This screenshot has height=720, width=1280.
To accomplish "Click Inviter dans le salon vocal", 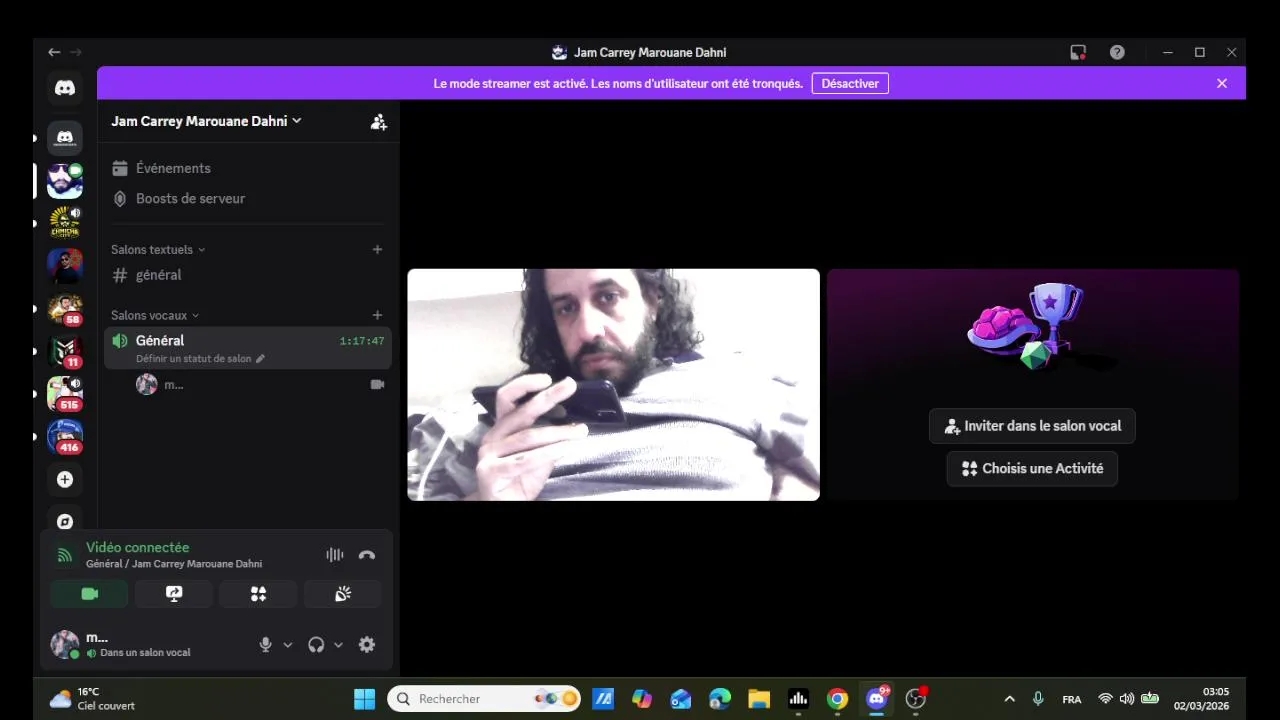I will coord(1032,426).
